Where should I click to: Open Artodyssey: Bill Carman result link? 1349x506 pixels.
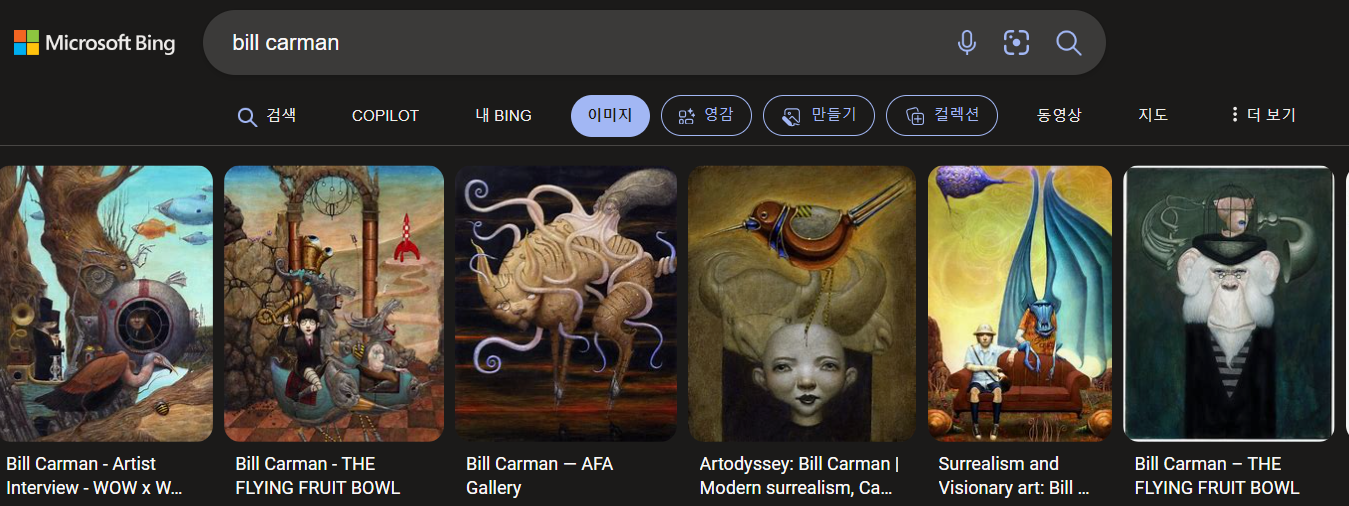click(x=799, y=475)
